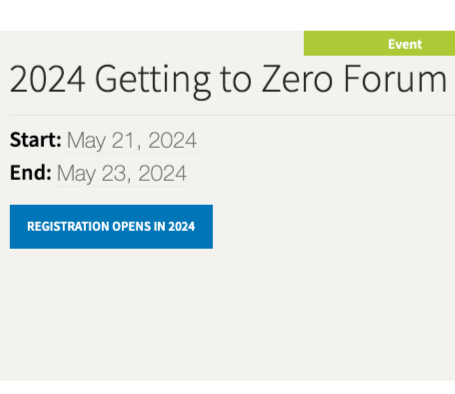The image size is (455, 394).
Task: Click May in the start date
Action: tap(86, 141)
